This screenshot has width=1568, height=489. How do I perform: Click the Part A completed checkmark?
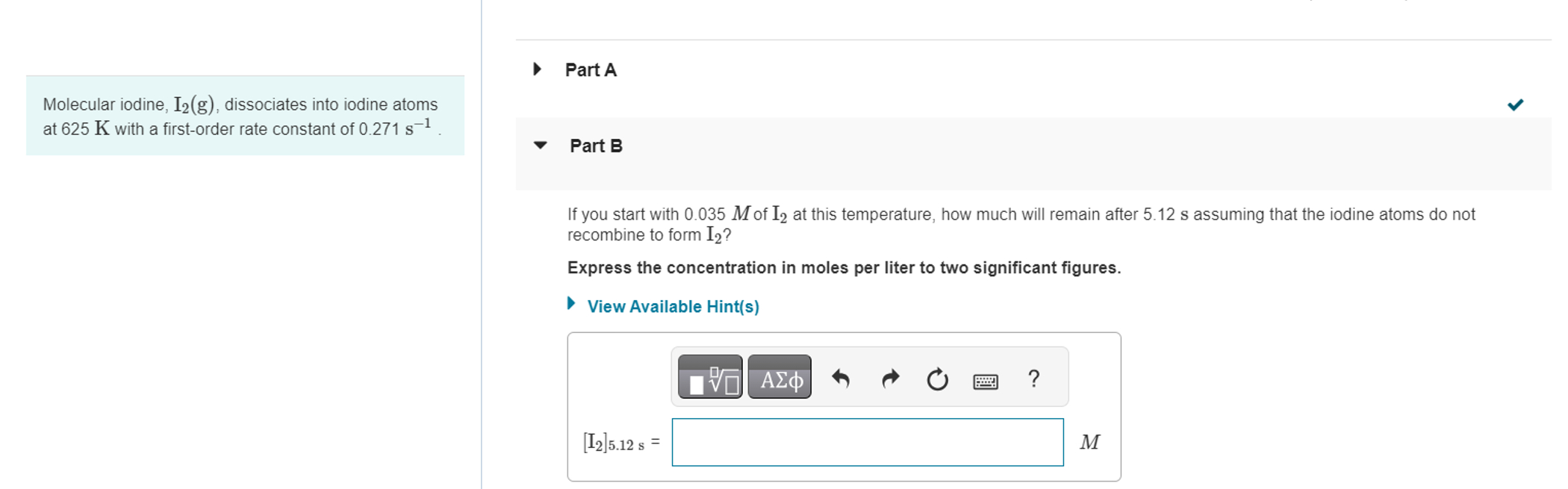(x=1515, y=105)
